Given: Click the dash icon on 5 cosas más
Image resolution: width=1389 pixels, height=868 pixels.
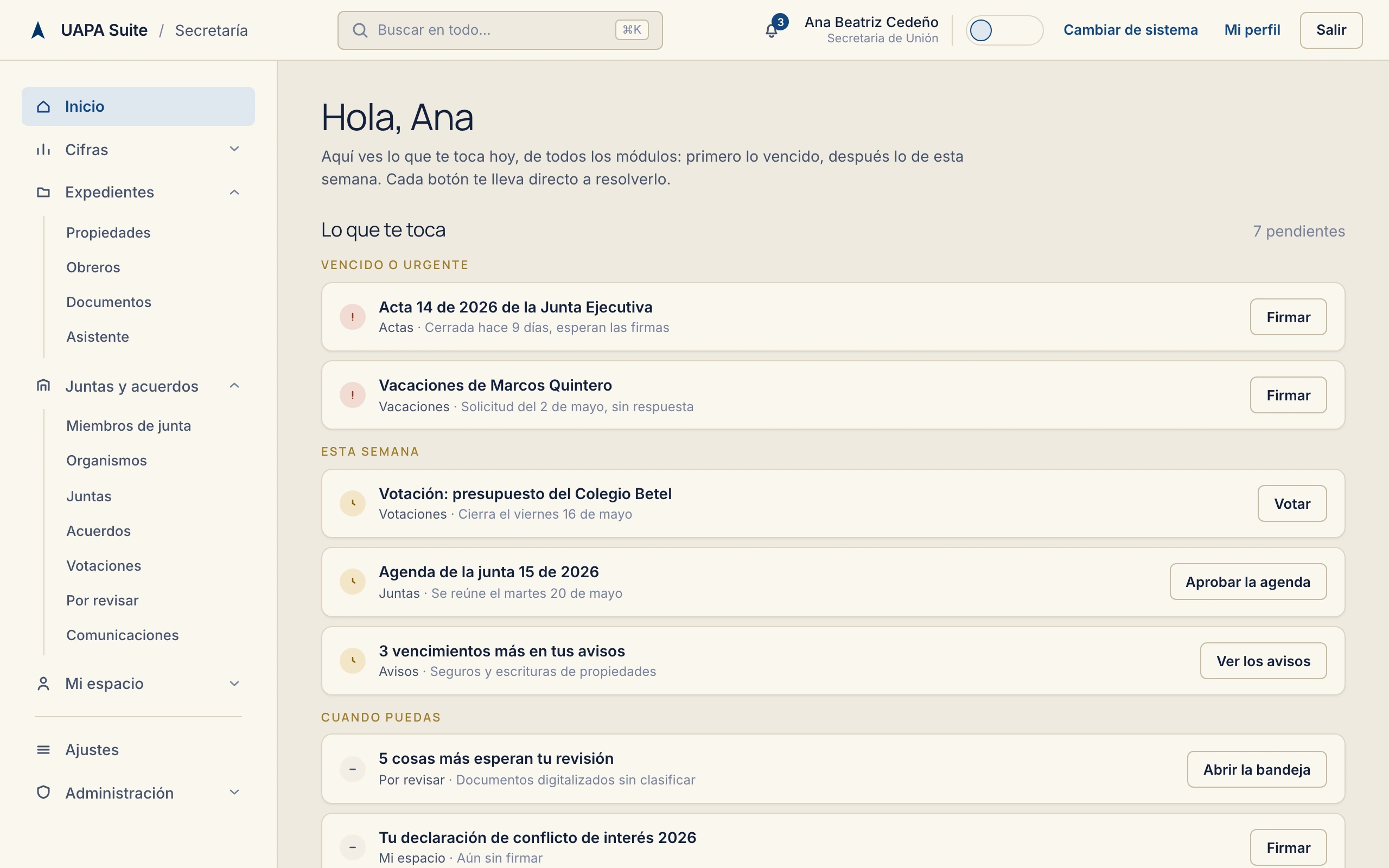Looking at the screenshot, I should click(353, 769).
